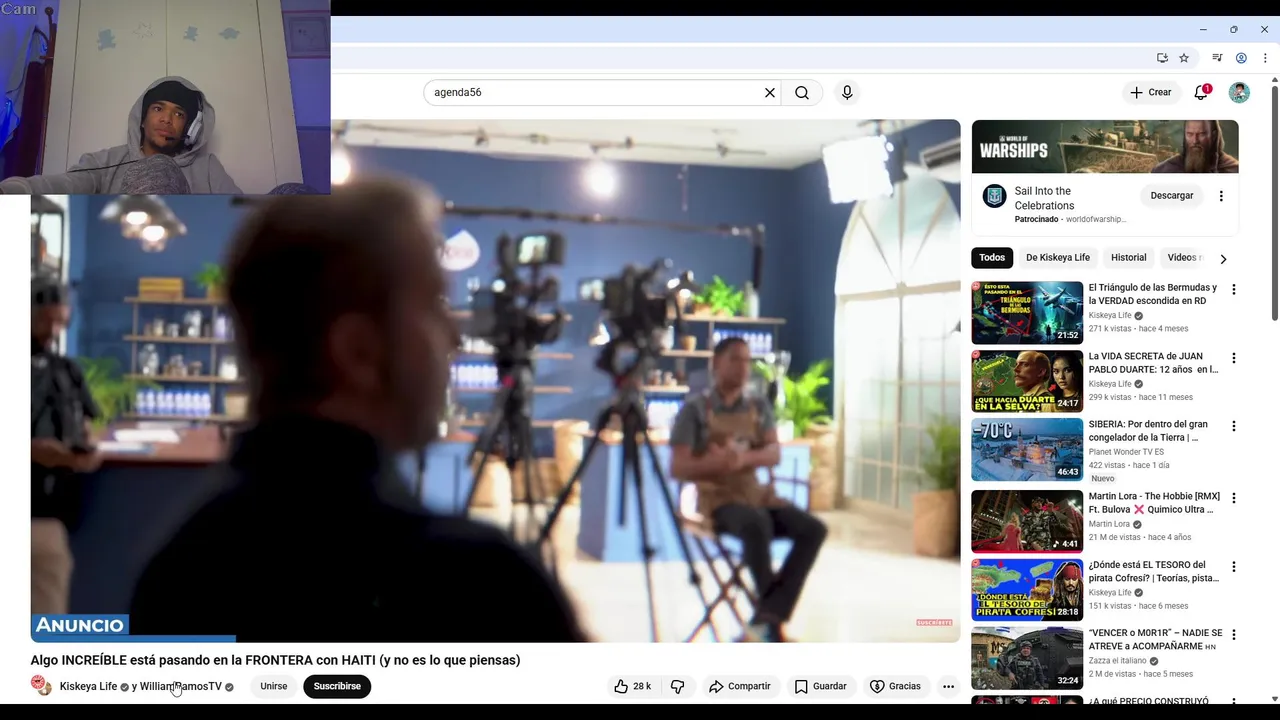Dislike the video with thumbs down
The width and height of the screenshot is (1280, 720).
pyautogui.click(x=678, y=686)
